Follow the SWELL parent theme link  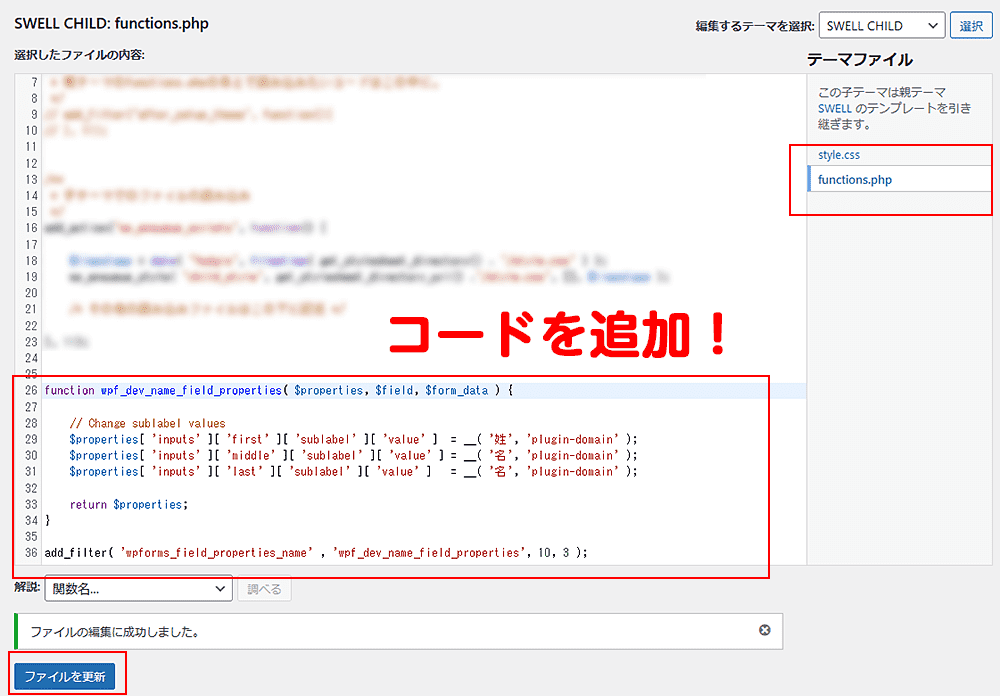835,108
